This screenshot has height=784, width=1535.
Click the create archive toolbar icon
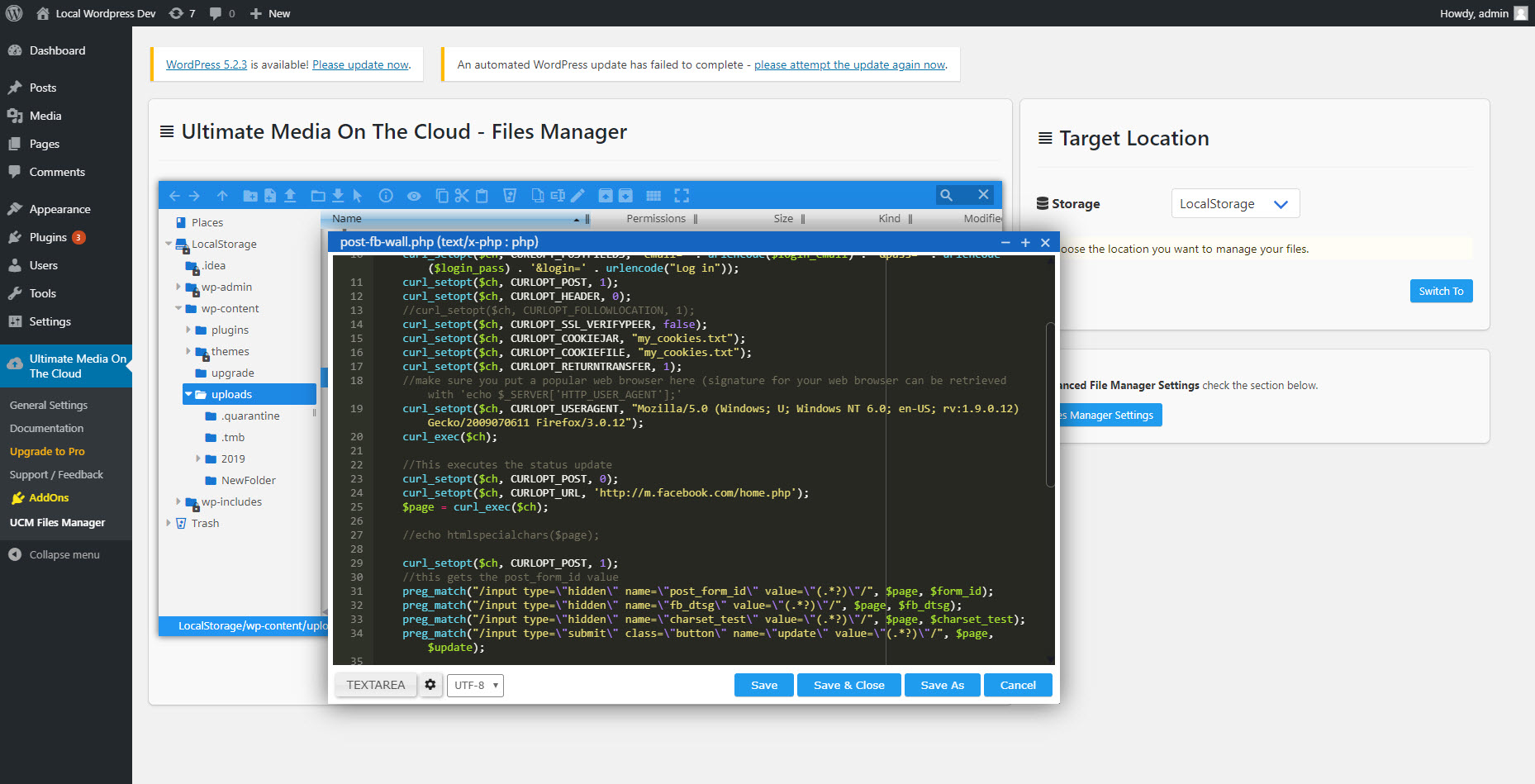(625, 196)
